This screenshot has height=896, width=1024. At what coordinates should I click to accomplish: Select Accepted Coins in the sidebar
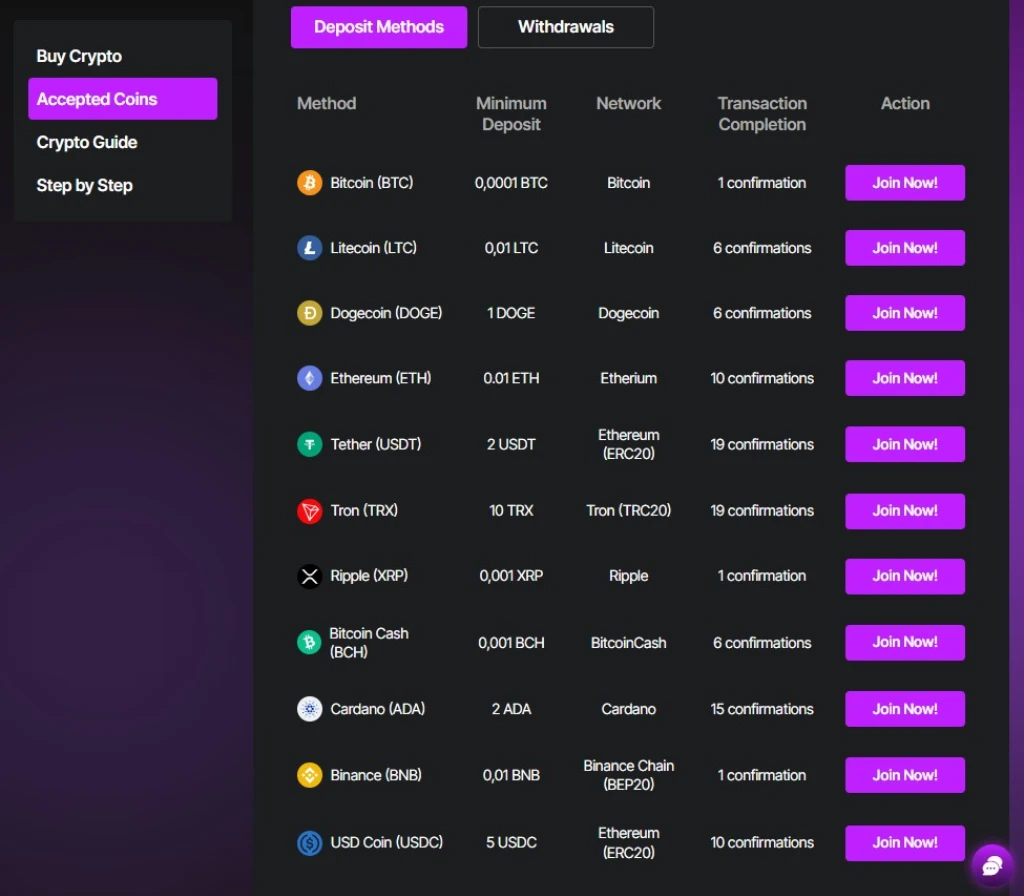[123, 99]
